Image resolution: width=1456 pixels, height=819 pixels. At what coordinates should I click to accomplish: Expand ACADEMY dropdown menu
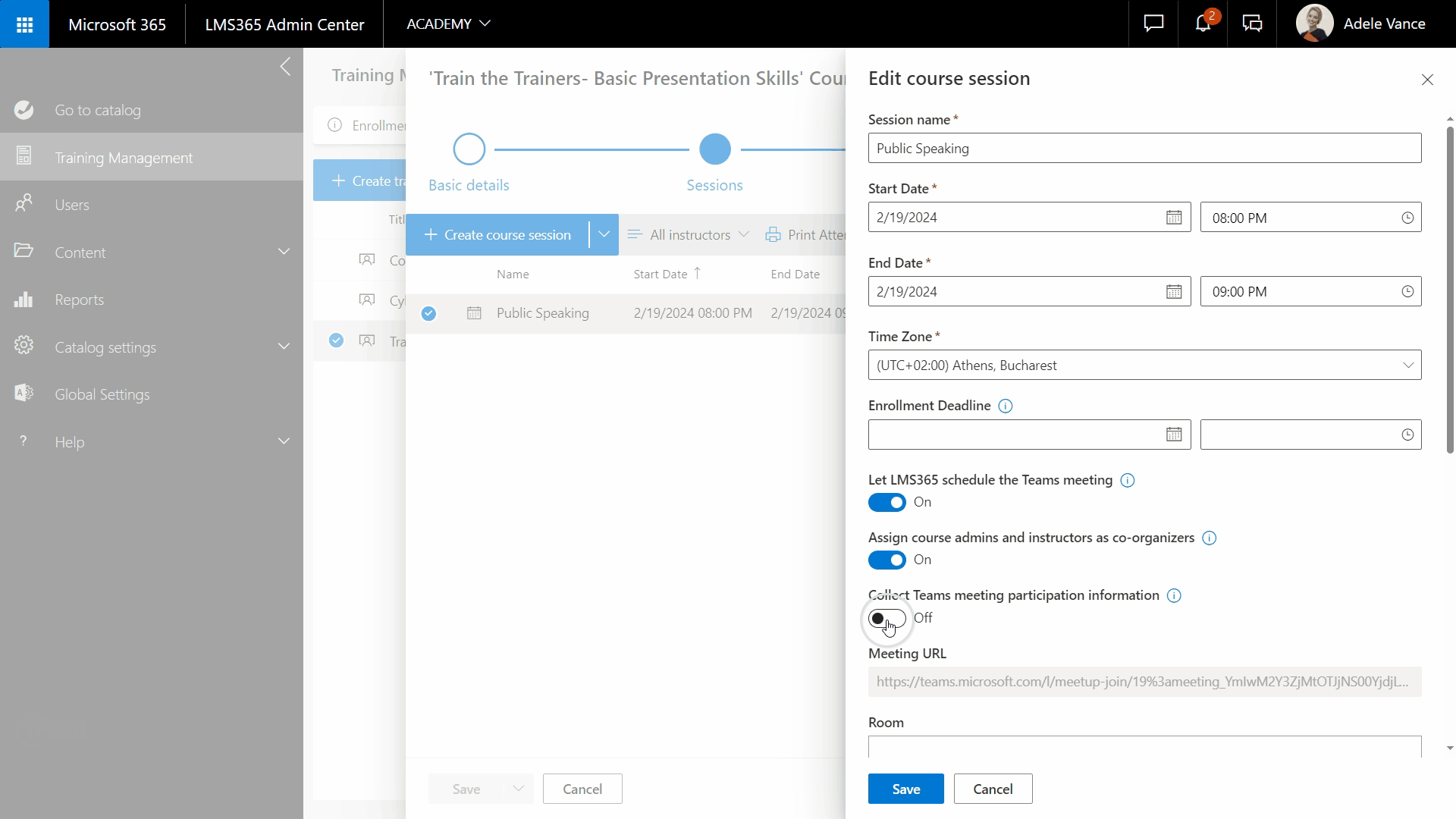448,24
